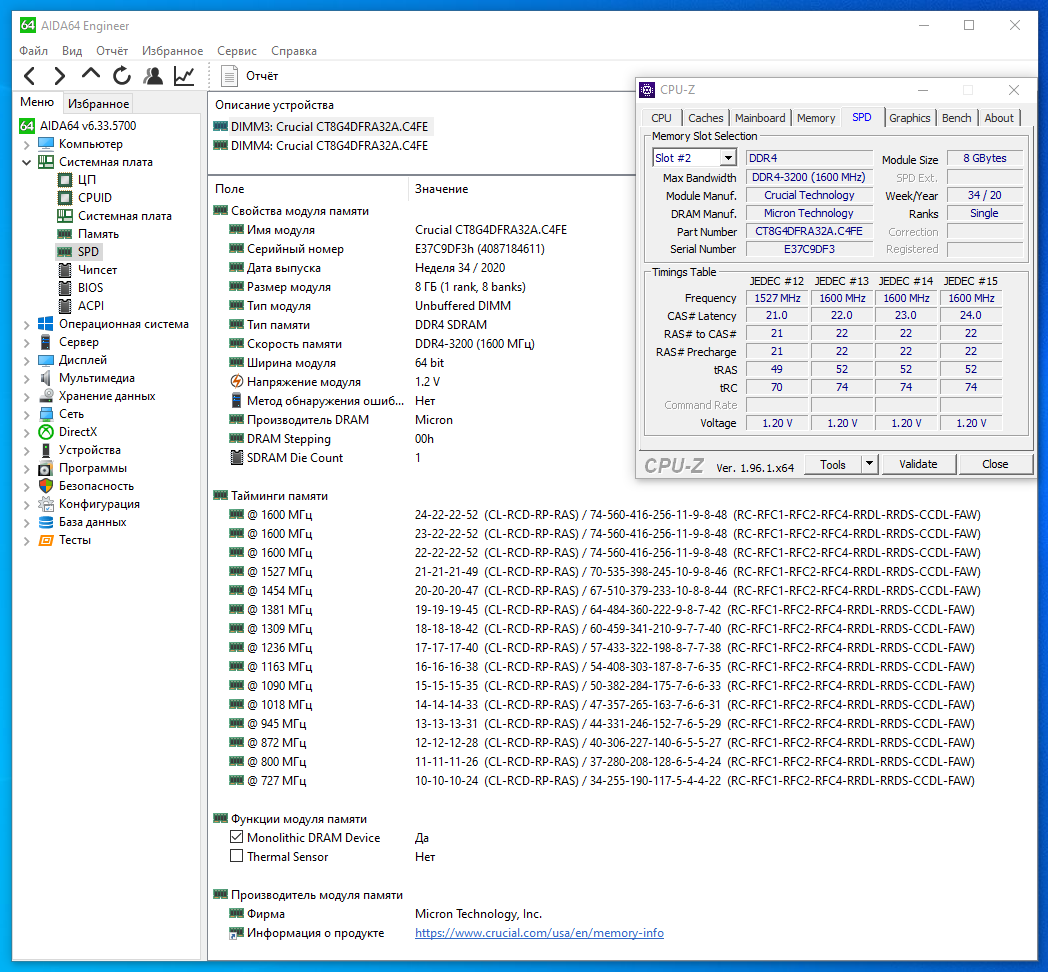This screenshot has height=972, width=1048.
Task: Open the user management toolbar icon
Action: click(153, 75)
